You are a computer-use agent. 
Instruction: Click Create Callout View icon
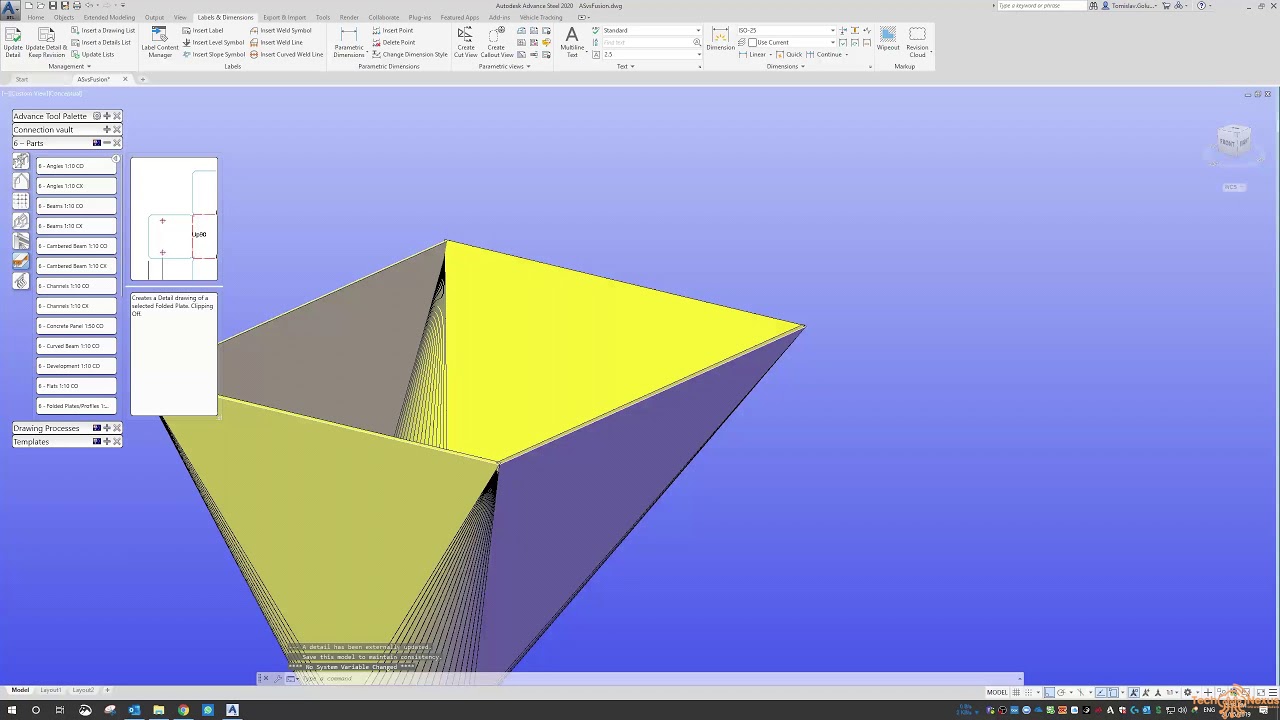point(496,36)
